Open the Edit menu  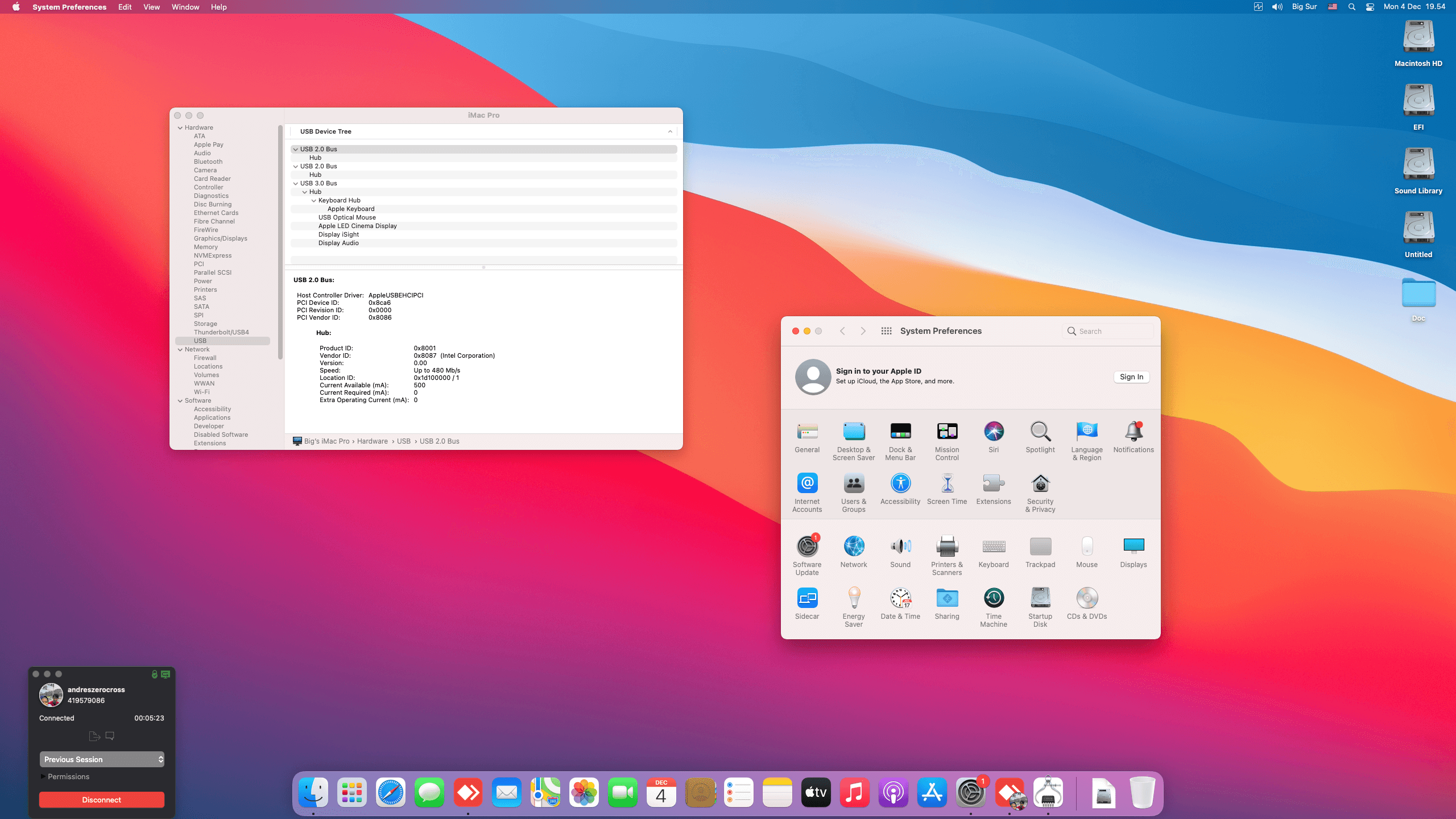tap(125, 7)
